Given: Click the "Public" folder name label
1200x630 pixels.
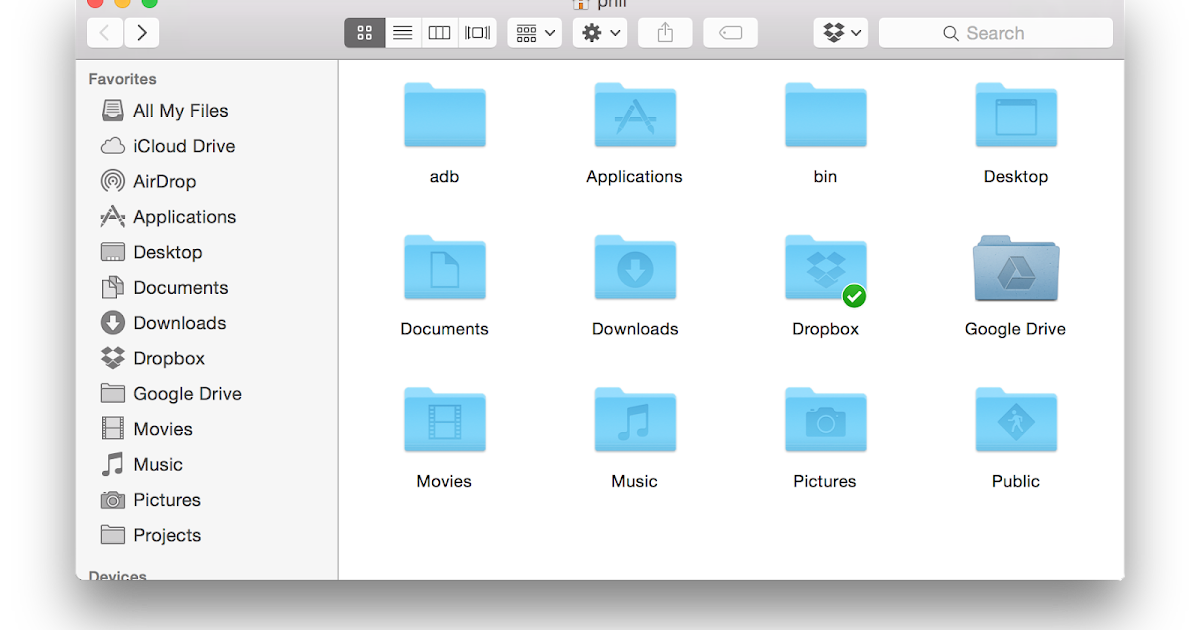Looking at the screenshot, I should [1016, 481].
